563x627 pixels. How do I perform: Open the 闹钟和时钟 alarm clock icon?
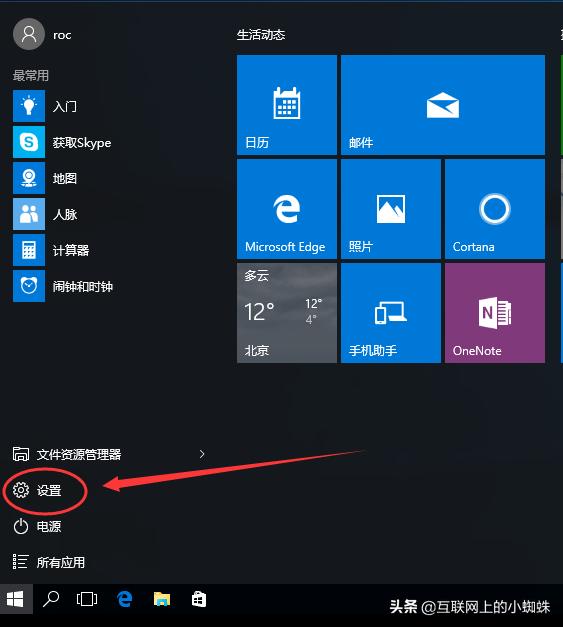[x=29, y=286]
